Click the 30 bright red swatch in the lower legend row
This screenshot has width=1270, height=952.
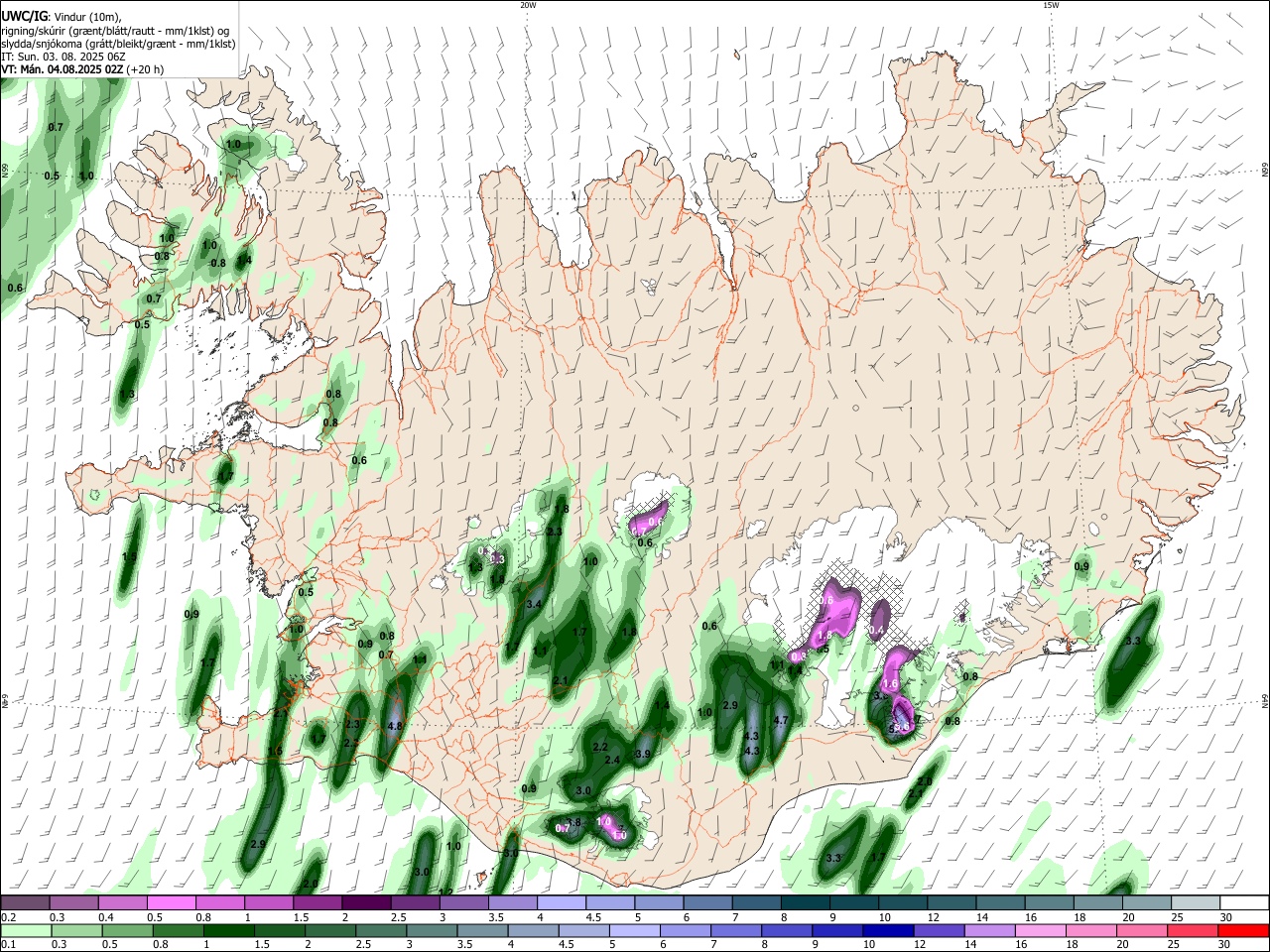pos(1244,930)
